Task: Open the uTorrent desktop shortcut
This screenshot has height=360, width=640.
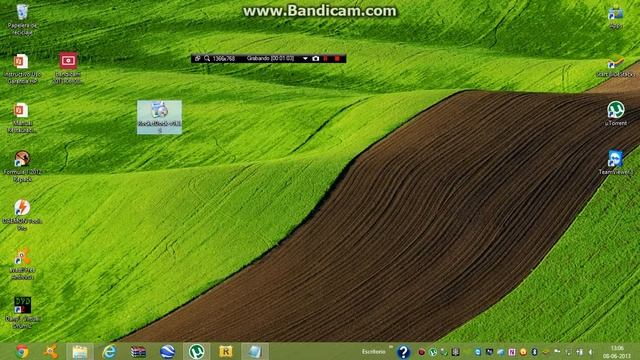Action: point(616,113)
